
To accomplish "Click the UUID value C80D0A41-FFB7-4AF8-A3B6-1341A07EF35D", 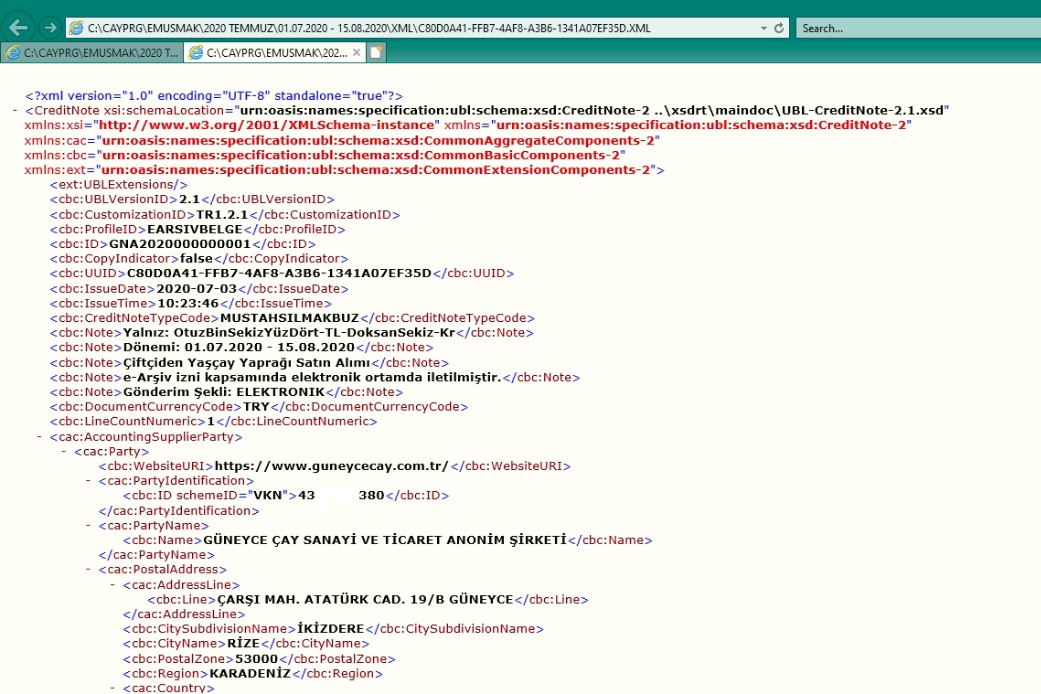I will tap(279, 273).
